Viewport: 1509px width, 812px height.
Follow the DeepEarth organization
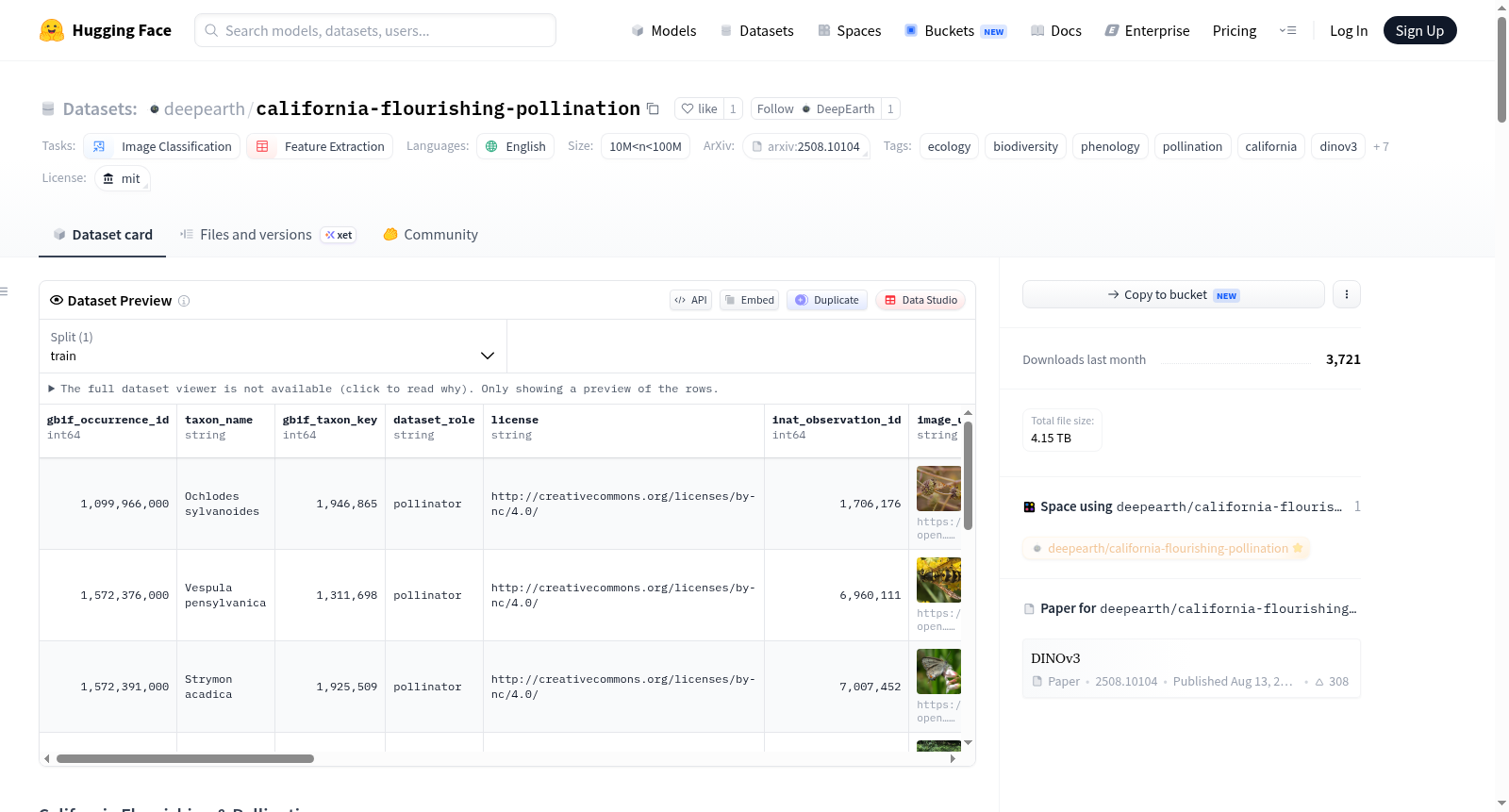click(816, 108)
